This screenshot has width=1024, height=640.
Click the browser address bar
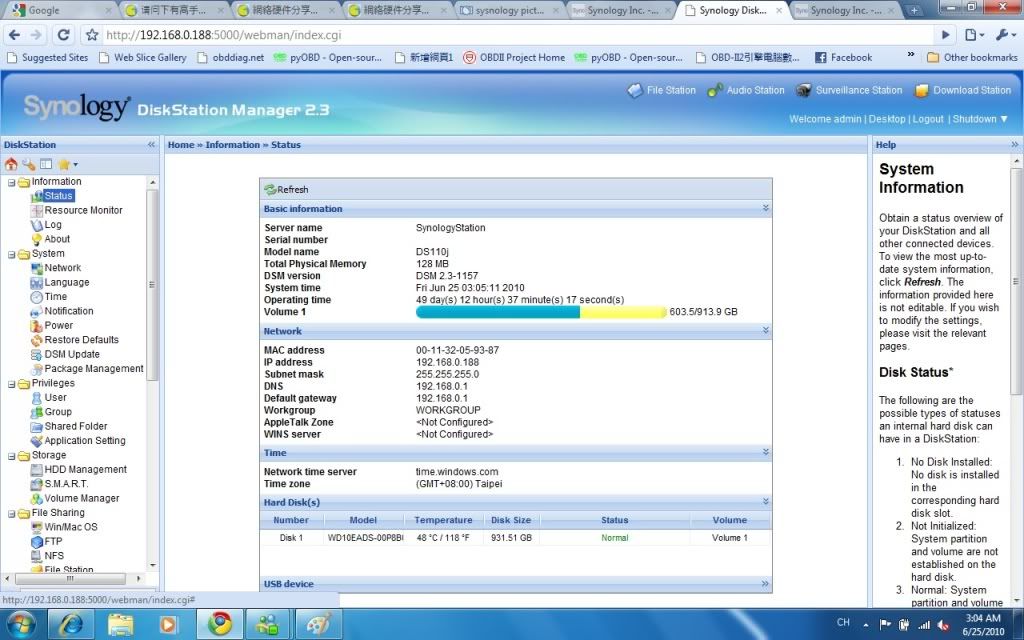(500, 35)
